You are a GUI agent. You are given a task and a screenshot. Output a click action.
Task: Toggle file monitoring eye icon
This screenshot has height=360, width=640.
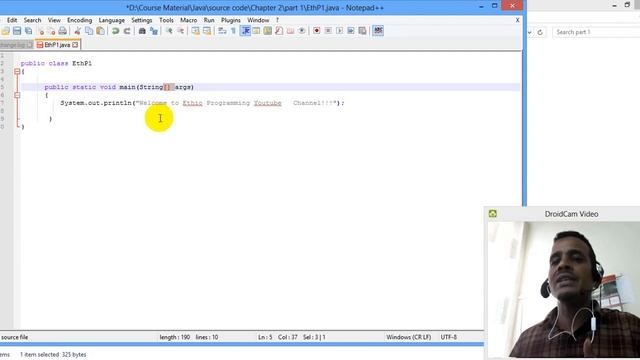pos(302,31)
